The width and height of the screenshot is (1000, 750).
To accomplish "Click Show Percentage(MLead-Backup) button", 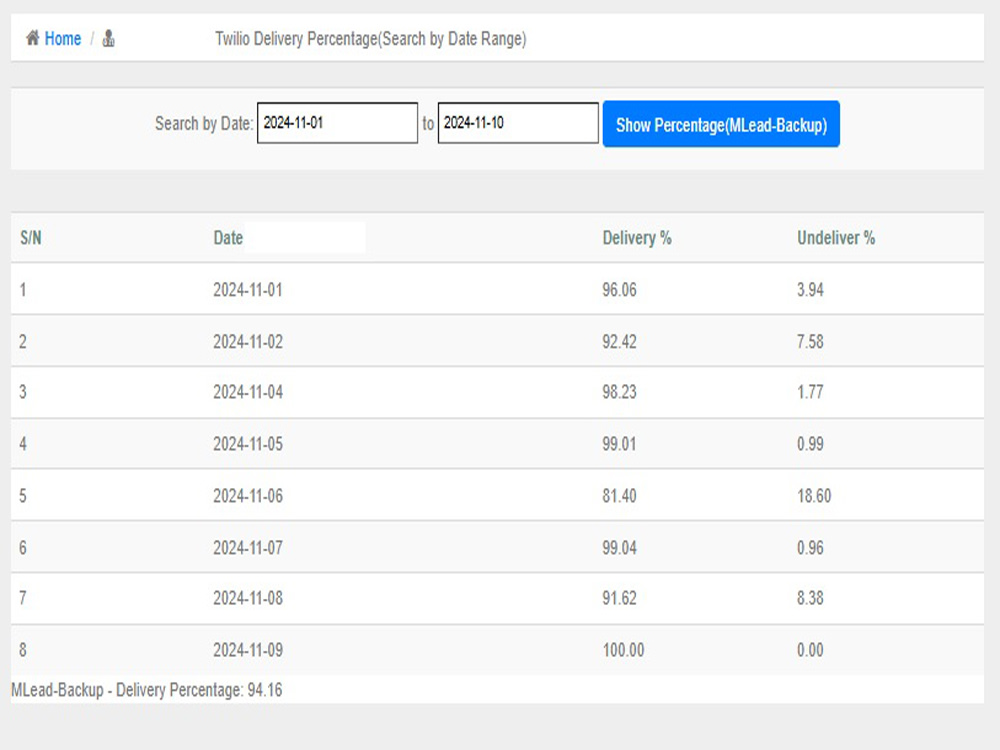I will (721, 124).
